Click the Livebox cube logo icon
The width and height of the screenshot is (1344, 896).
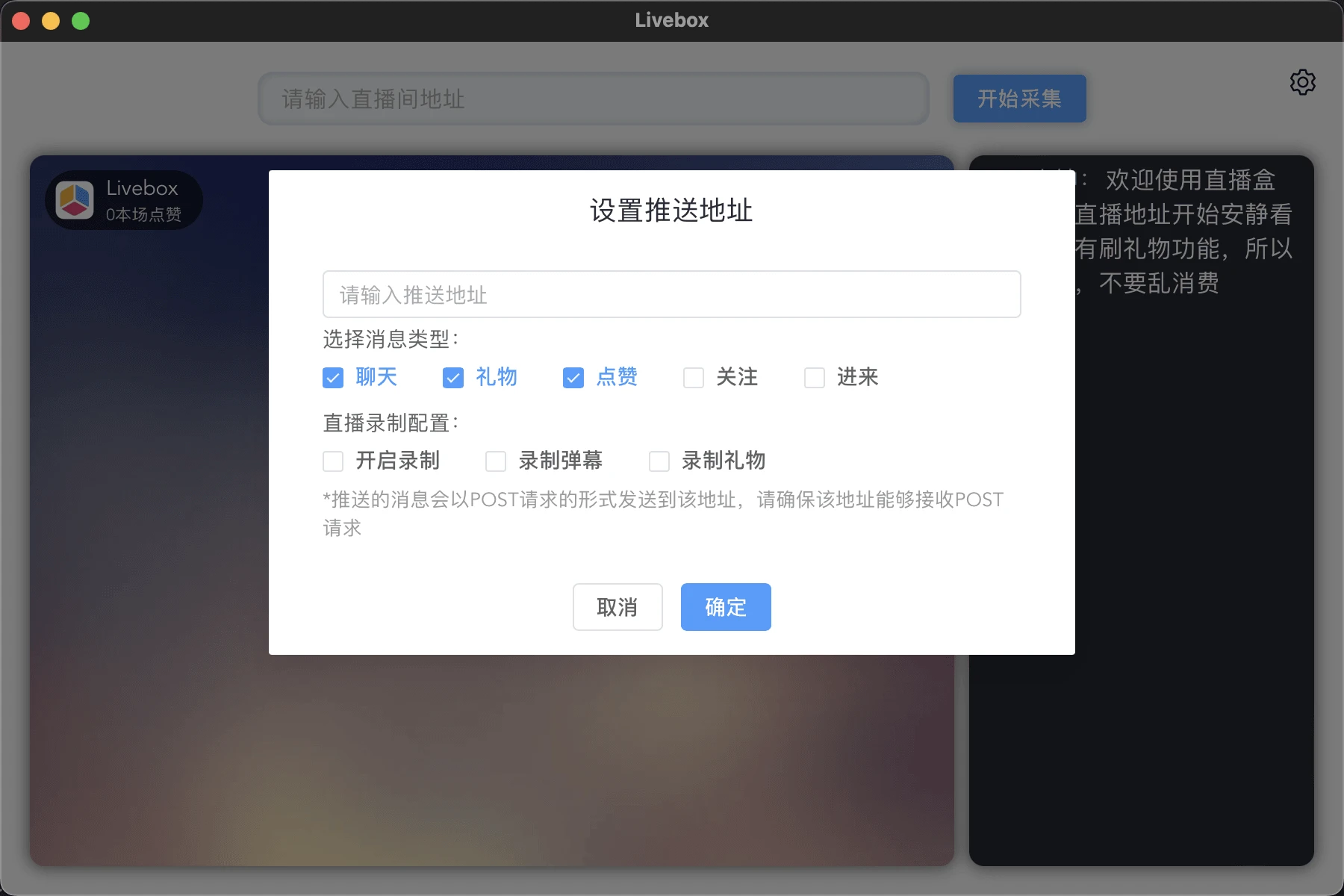75,200
